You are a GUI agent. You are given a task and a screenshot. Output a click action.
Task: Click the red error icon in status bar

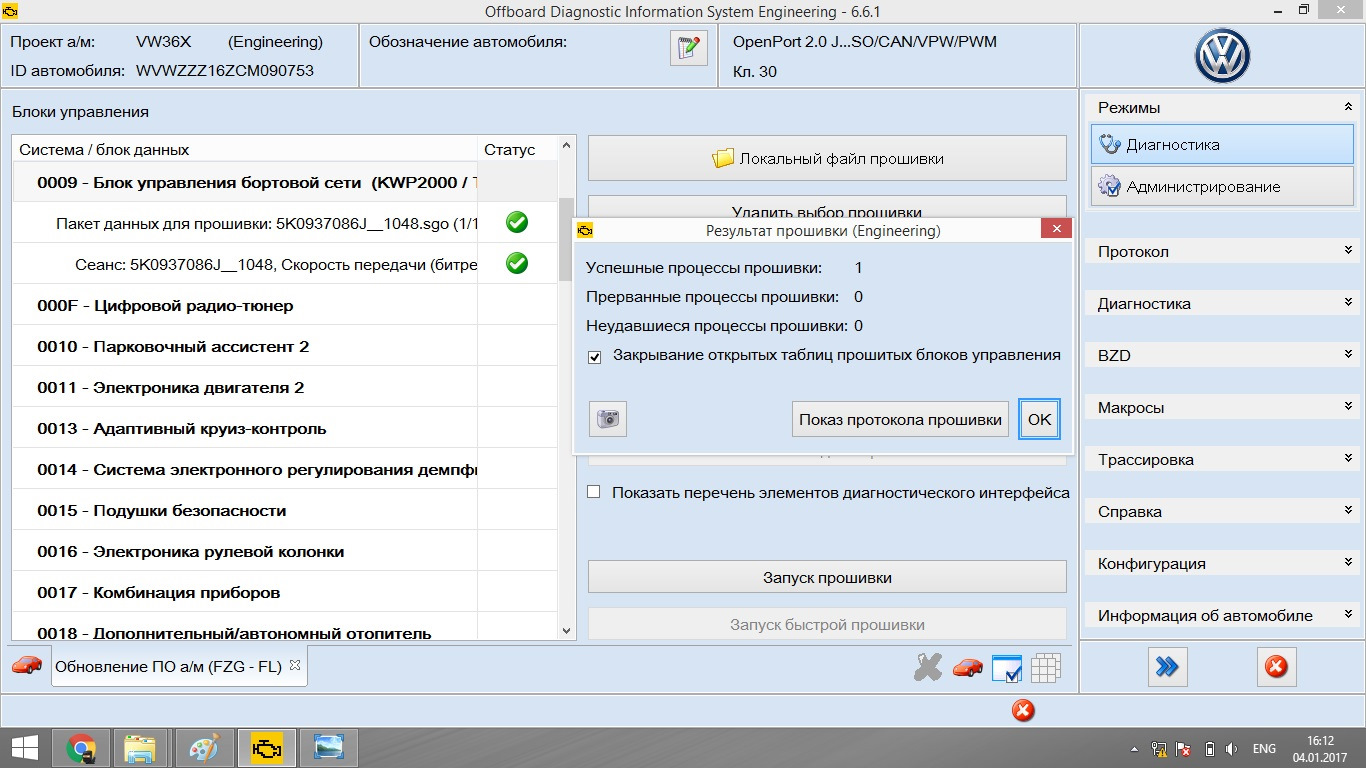1022,710
